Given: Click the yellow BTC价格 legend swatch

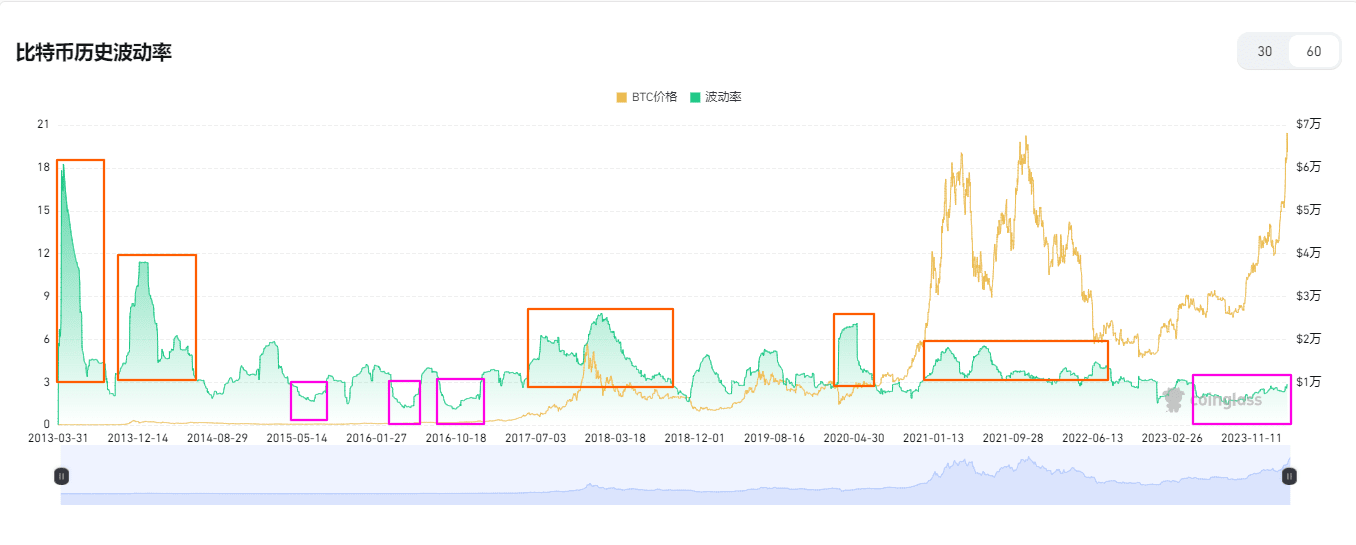Looking at the screenshot, I should point(621,97).
